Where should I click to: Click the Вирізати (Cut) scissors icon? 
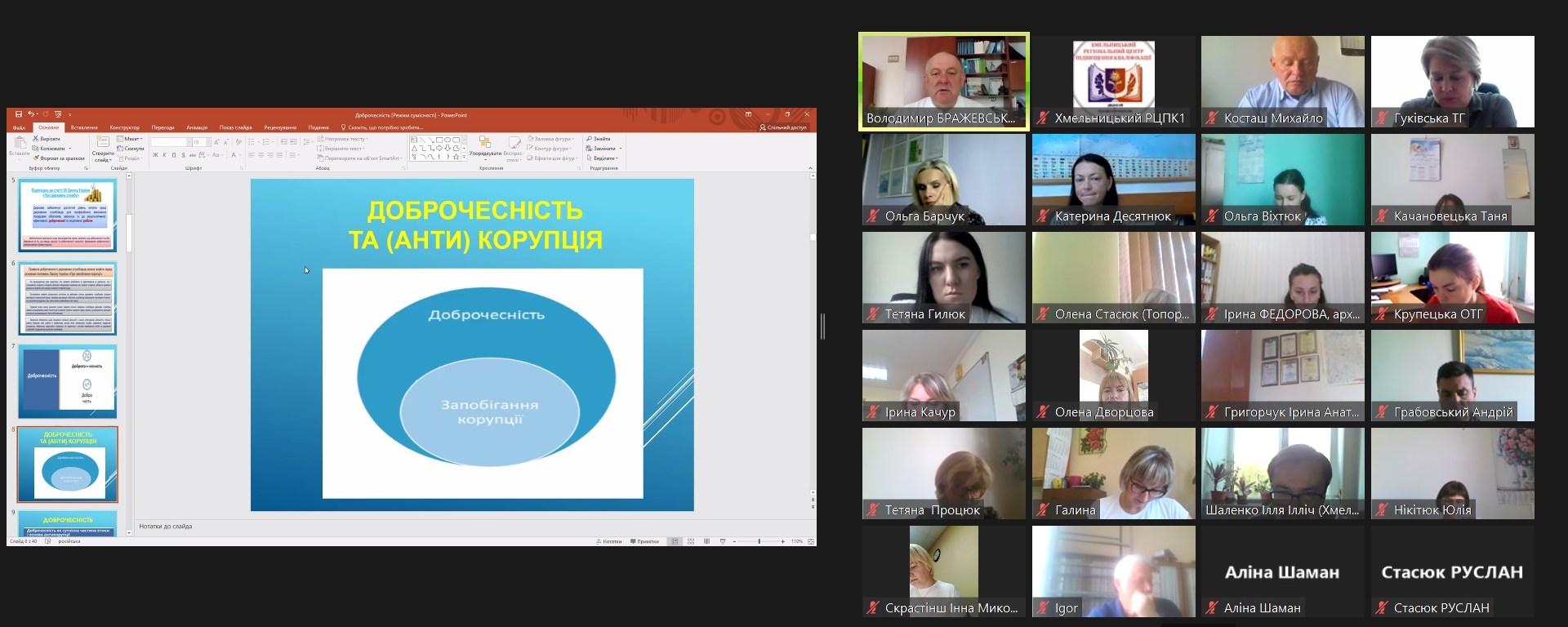coord(36,139)
